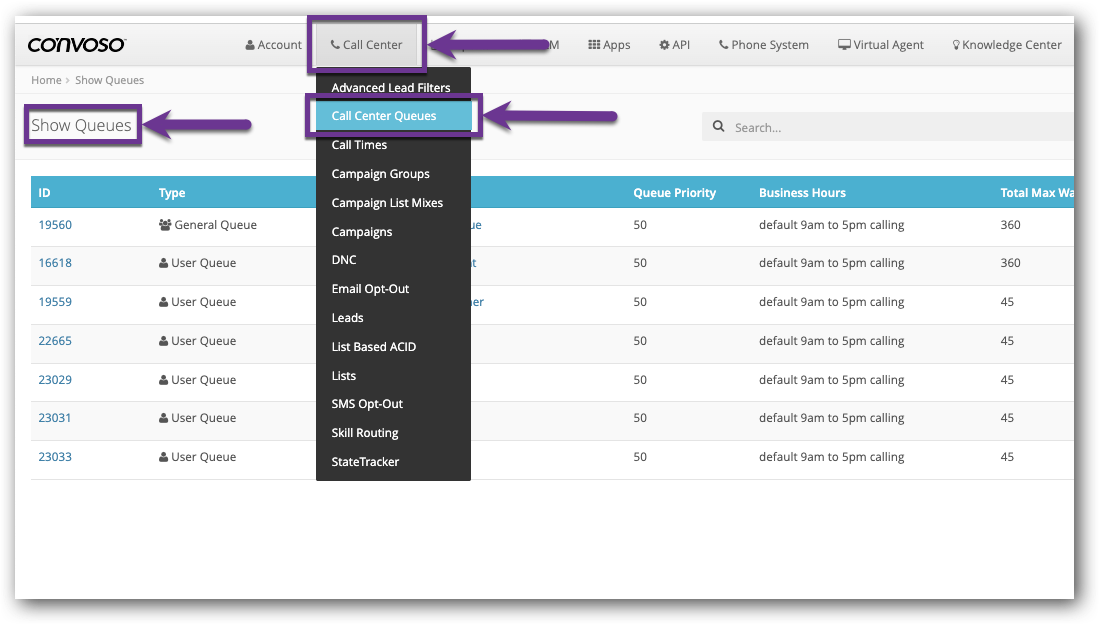Go to Home breadcrumb link
Image resolution: width=1099 pixels, height=624 pixels.
[x=46, y=80]
